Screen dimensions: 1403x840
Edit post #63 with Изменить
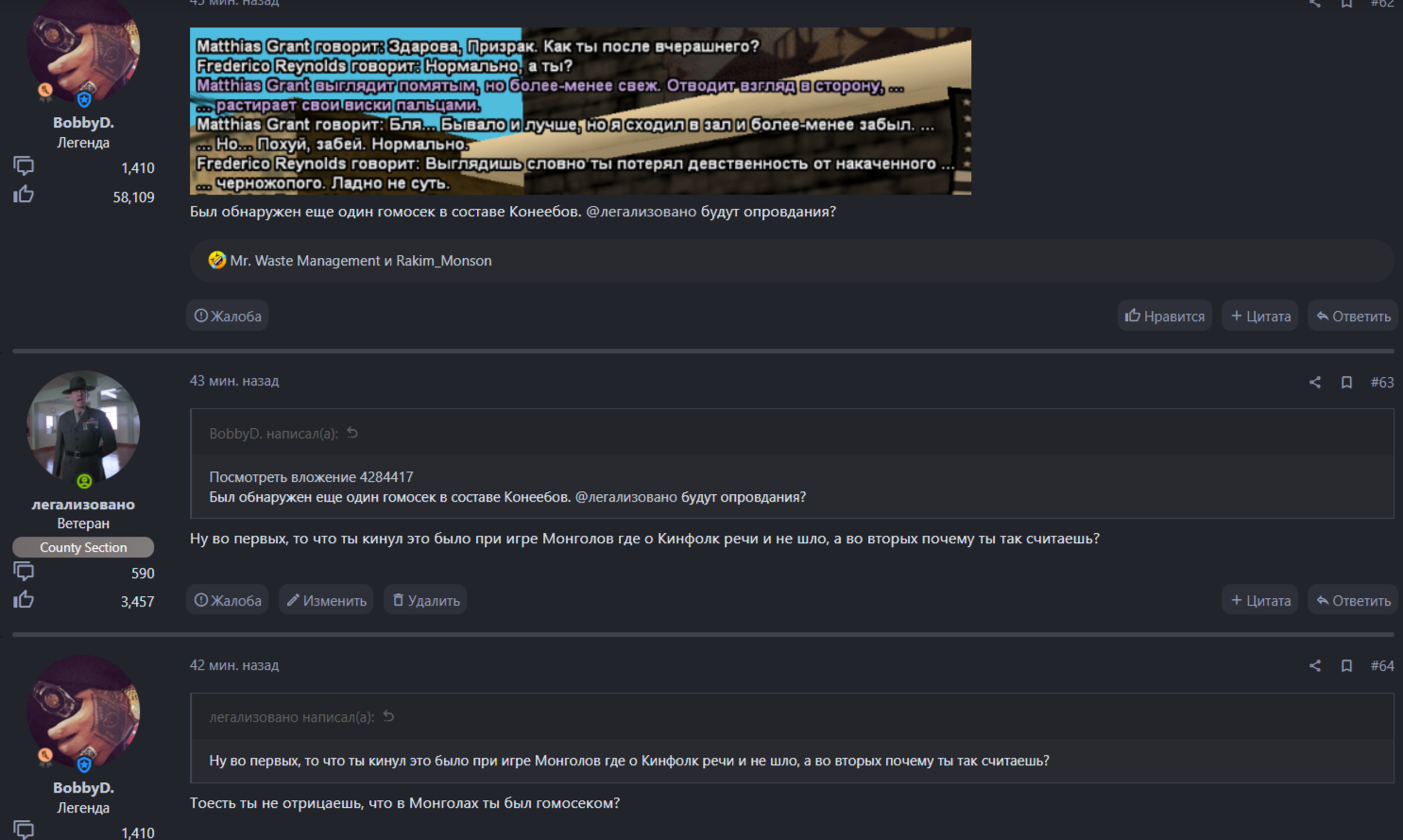[x=326, y=600]
